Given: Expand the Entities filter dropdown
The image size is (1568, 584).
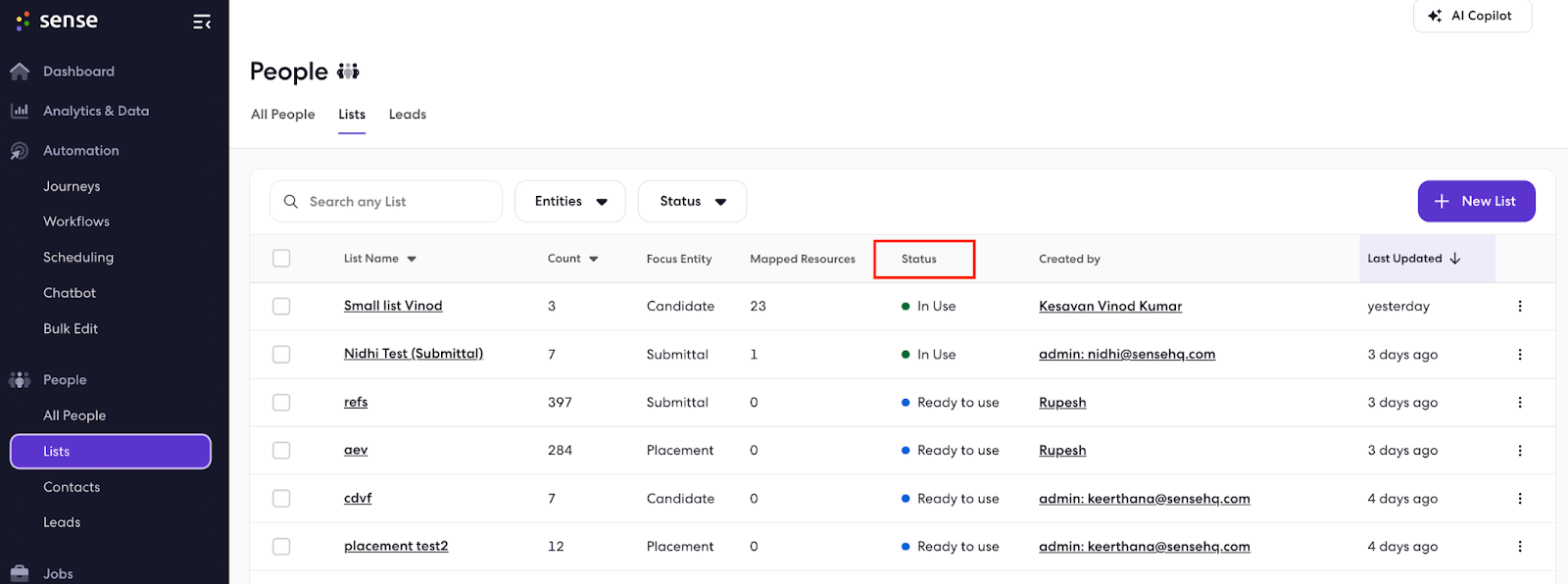Looking at the screenshot, I should point(570,201).
